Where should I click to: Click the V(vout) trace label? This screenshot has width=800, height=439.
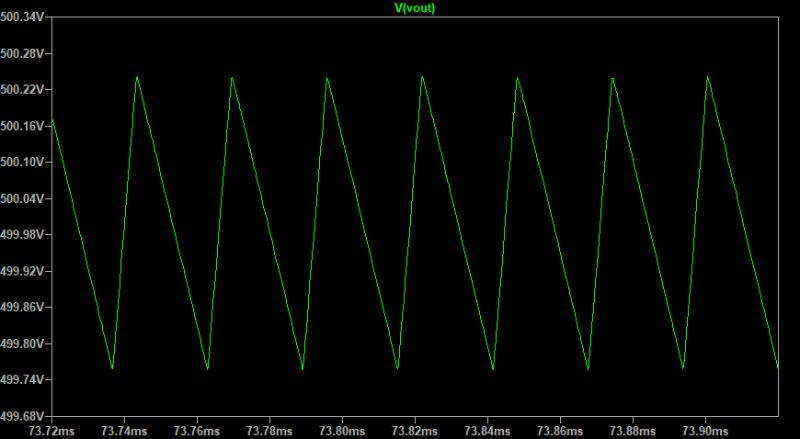pos(415,8)
